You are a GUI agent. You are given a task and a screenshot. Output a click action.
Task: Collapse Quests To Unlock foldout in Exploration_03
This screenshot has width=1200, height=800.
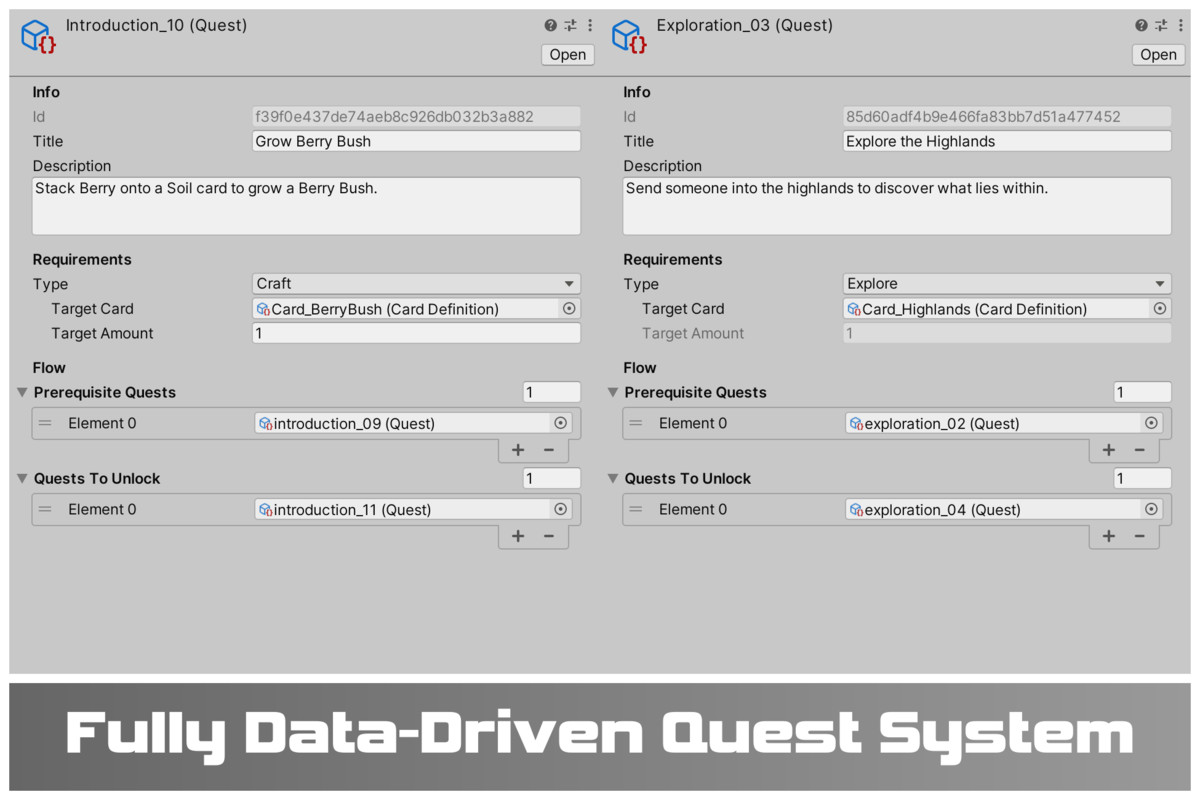(614, 479)
